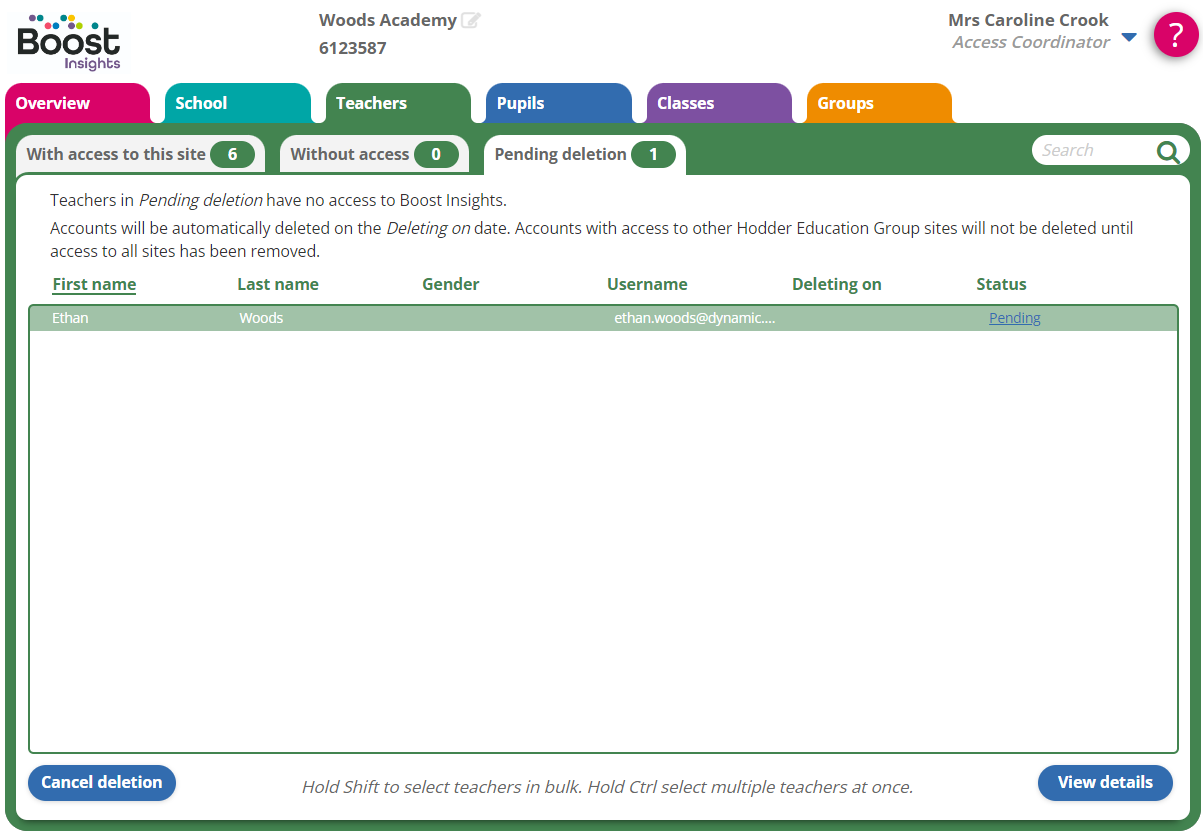Click the View details button
1203x835 pixels.
(x=1105, y=782)
